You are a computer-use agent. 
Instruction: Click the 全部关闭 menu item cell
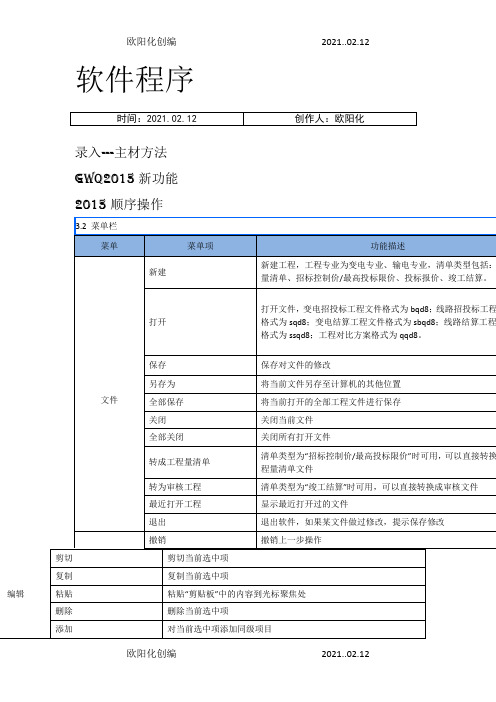click(x=200, y=437)
